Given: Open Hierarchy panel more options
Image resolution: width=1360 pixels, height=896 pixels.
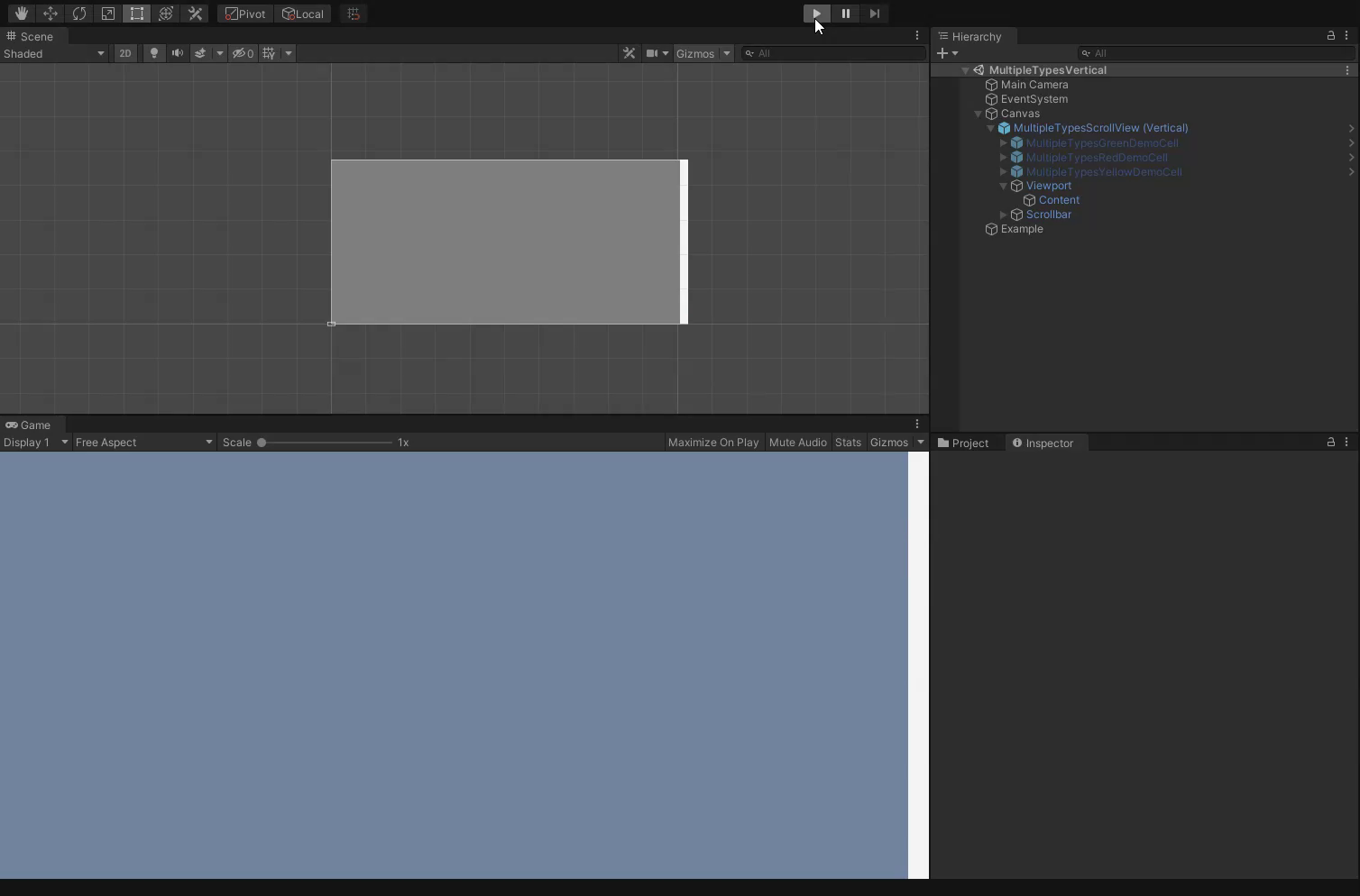Looking at the screenshot, I should click(x=1346, y=36).
